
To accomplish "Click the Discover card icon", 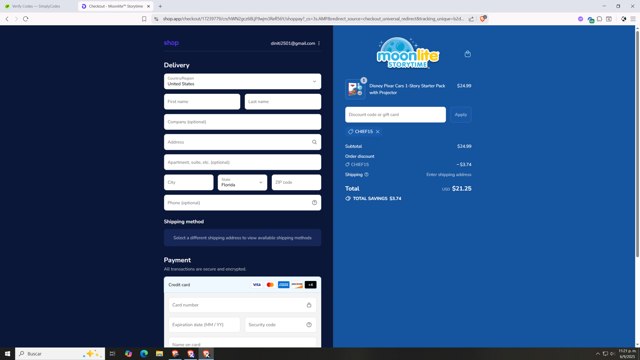I will [x=297, y=284].
